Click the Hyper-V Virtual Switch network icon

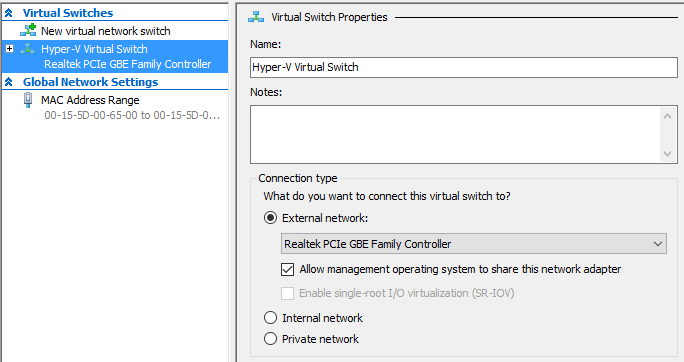[28, 49]
